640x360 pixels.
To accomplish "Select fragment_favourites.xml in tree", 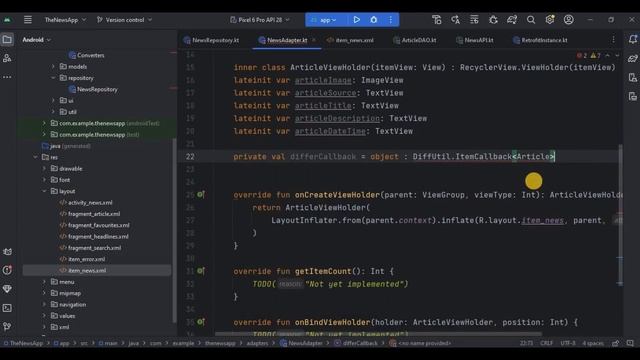I will point(94,225).
